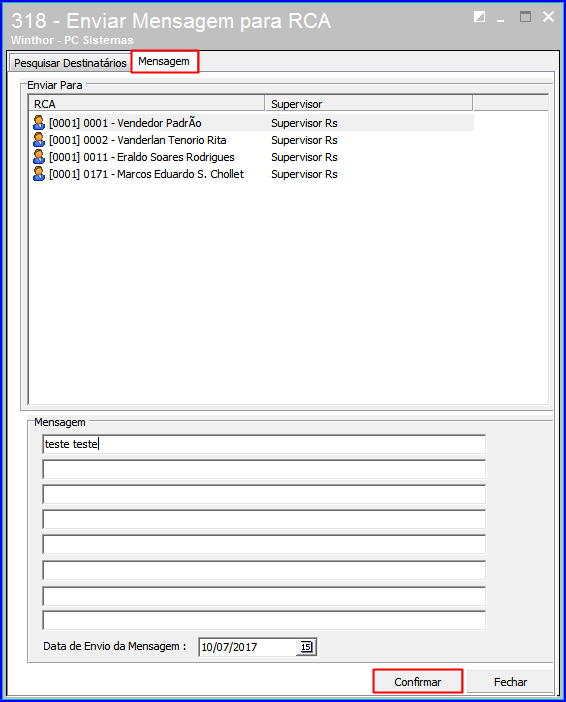Screen dimensions: 566x702
Task: Sort by RCA column header
Action: coord(147,103)
